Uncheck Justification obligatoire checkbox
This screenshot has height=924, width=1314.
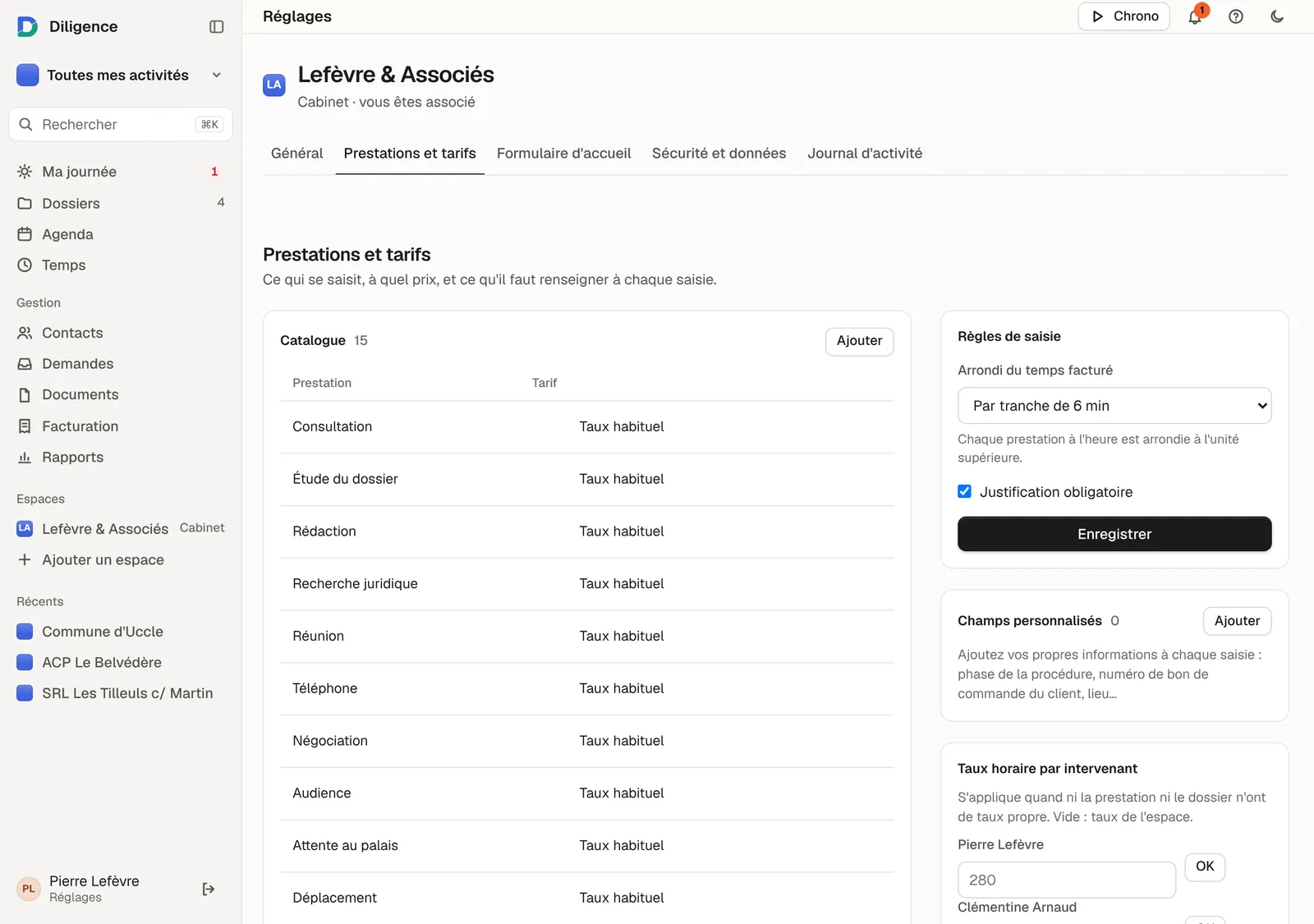(x=964, y=491)
